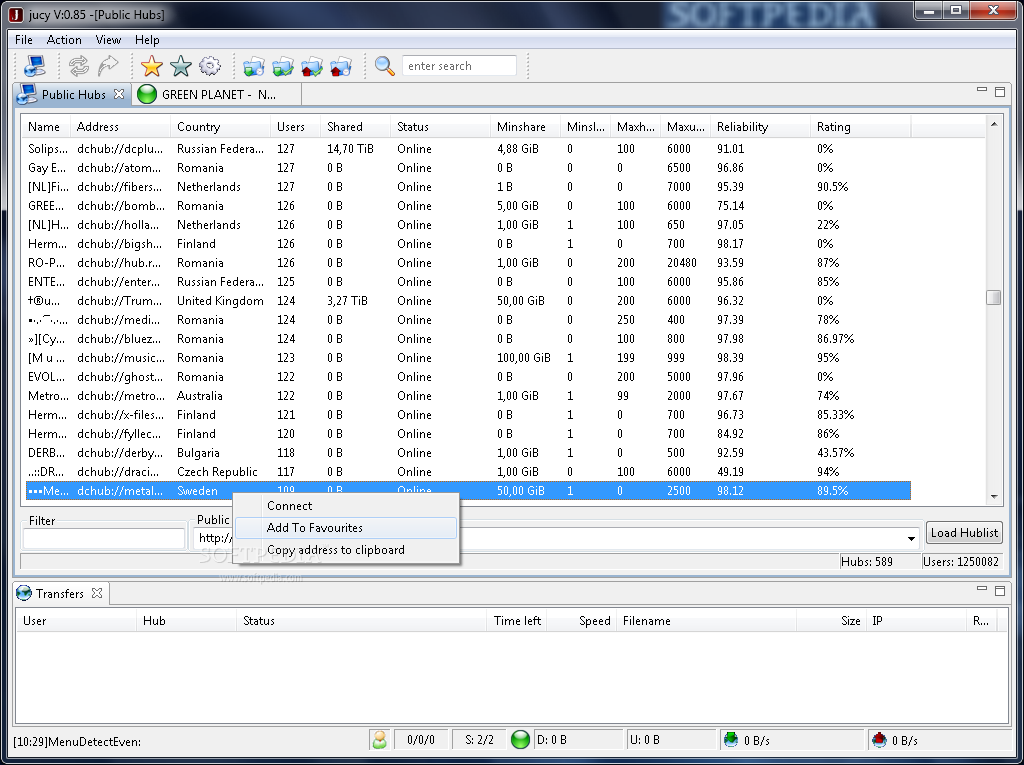Image resolution: width=1024 pixels, height=765 pixels.
Task: Select the Public Hubs tab
Action: point(72,95)
